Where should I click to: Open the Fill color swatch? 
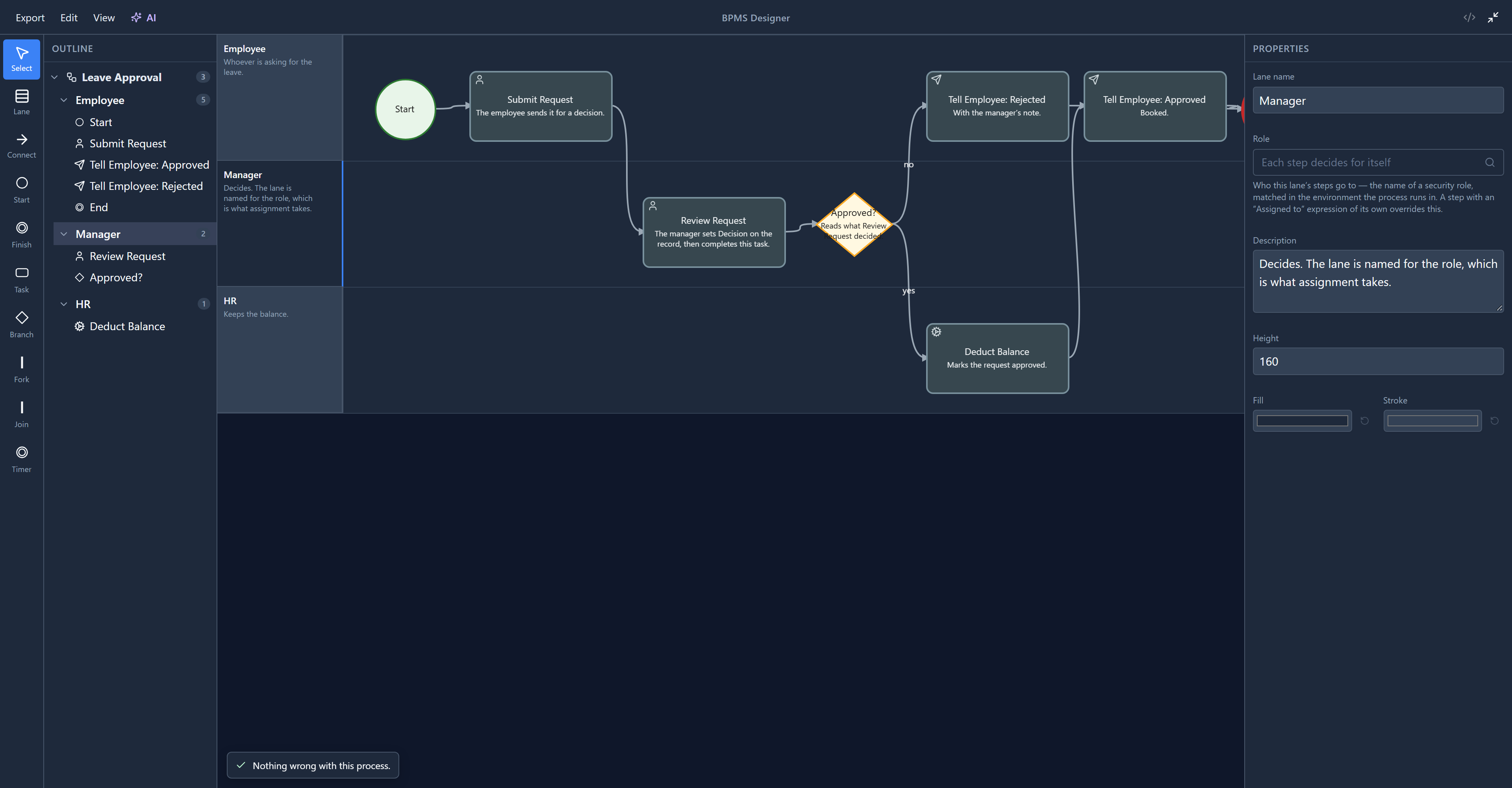[x=1302, y=421]
